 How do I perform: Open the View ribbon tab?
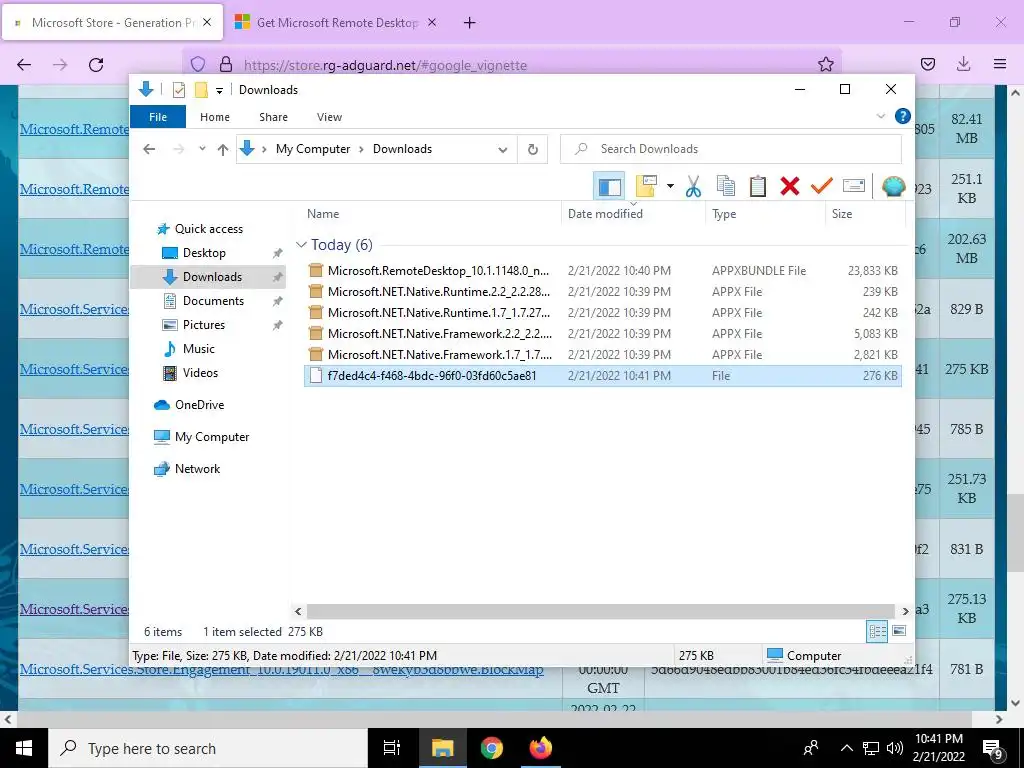329,117
